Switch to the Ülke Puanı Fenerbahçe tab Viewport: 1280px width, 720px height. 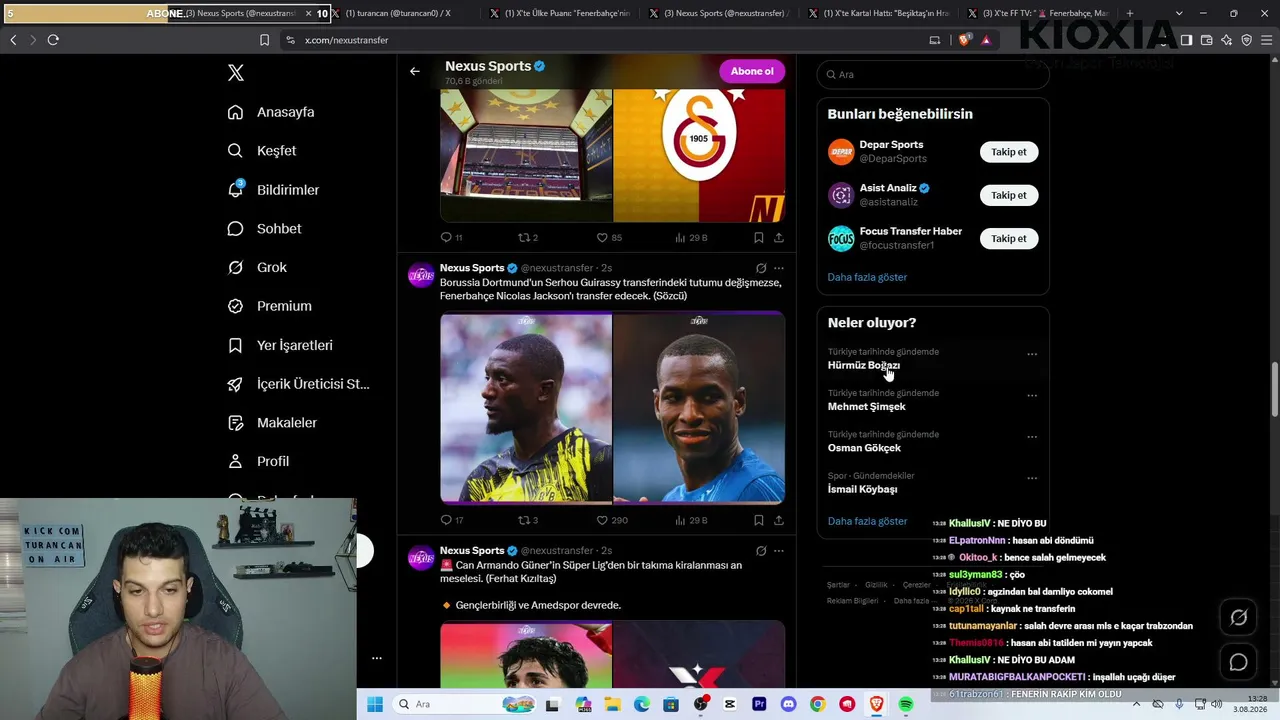560,13
